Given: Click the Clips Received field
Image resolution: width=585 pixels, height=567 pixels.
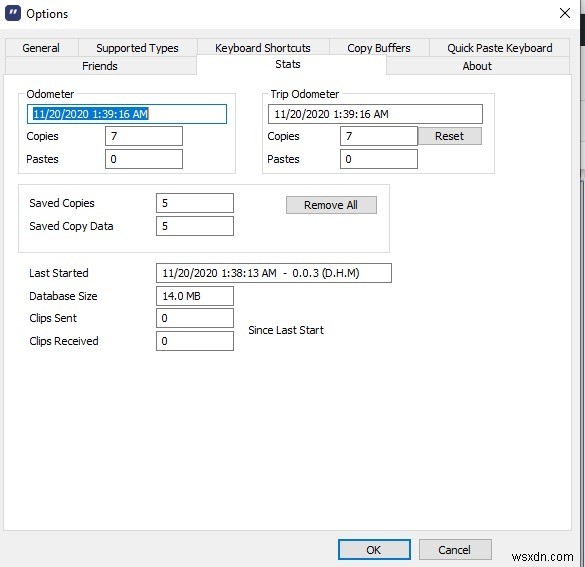Looking at the screenshot, I should (195, 341).
